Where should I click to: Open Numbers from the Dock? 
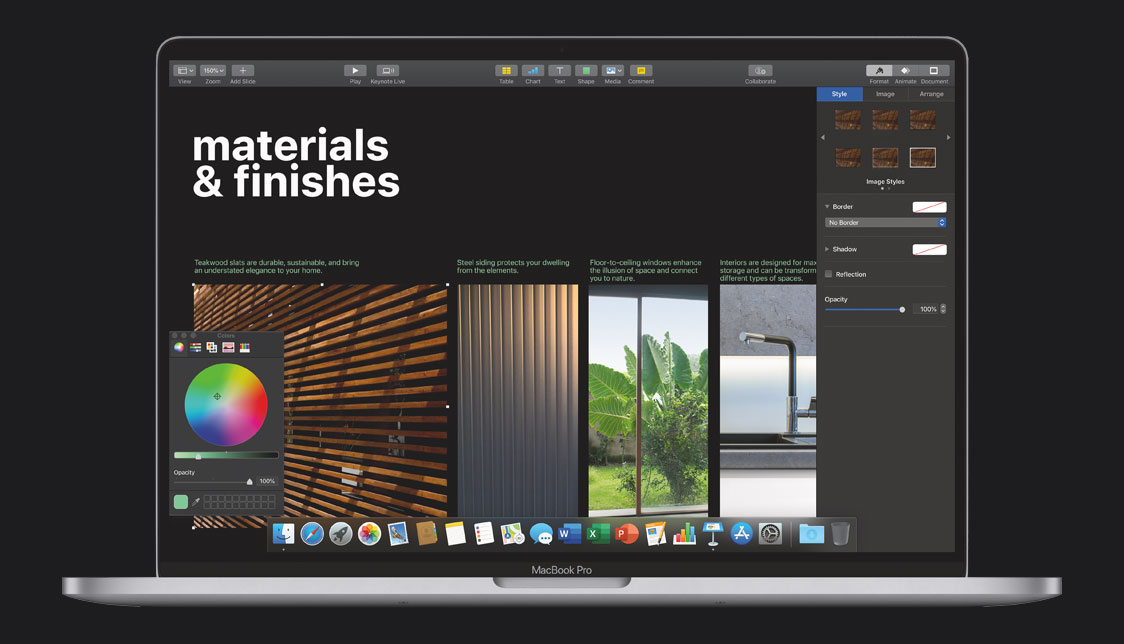684,534
